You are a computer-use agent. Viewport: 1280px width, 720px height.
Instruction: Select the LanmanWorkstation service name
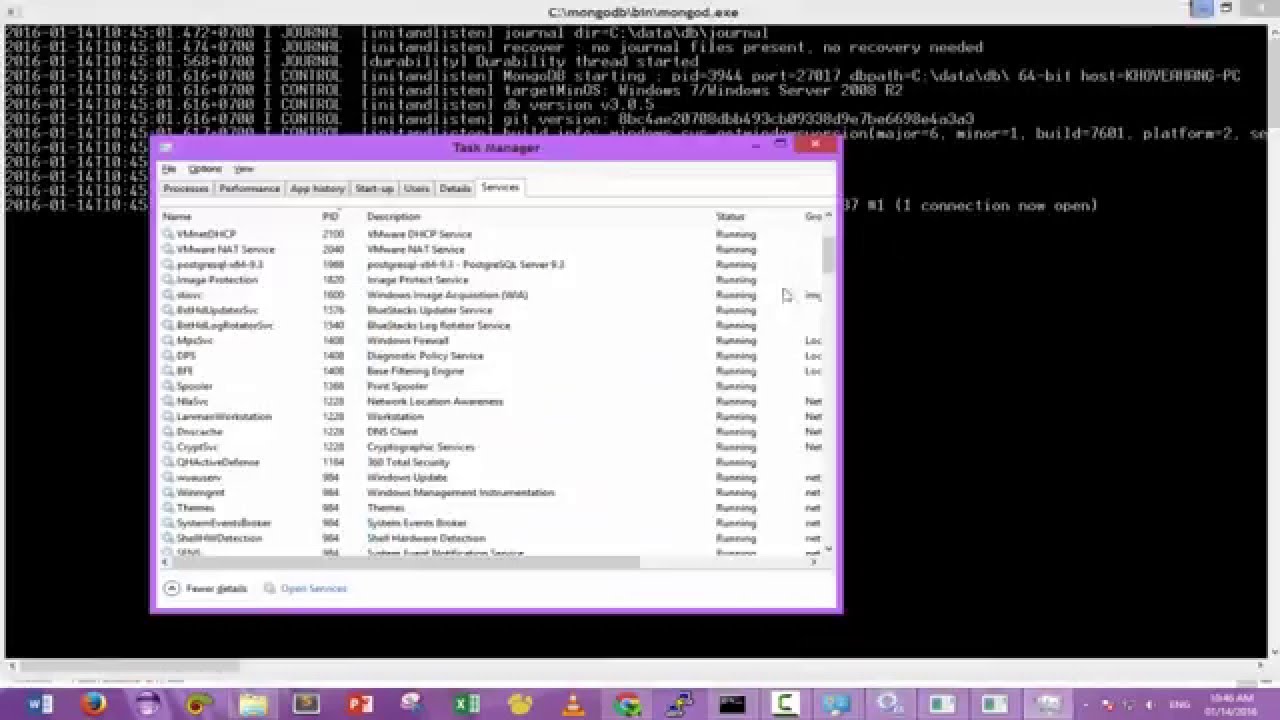(x=224, y=417)
